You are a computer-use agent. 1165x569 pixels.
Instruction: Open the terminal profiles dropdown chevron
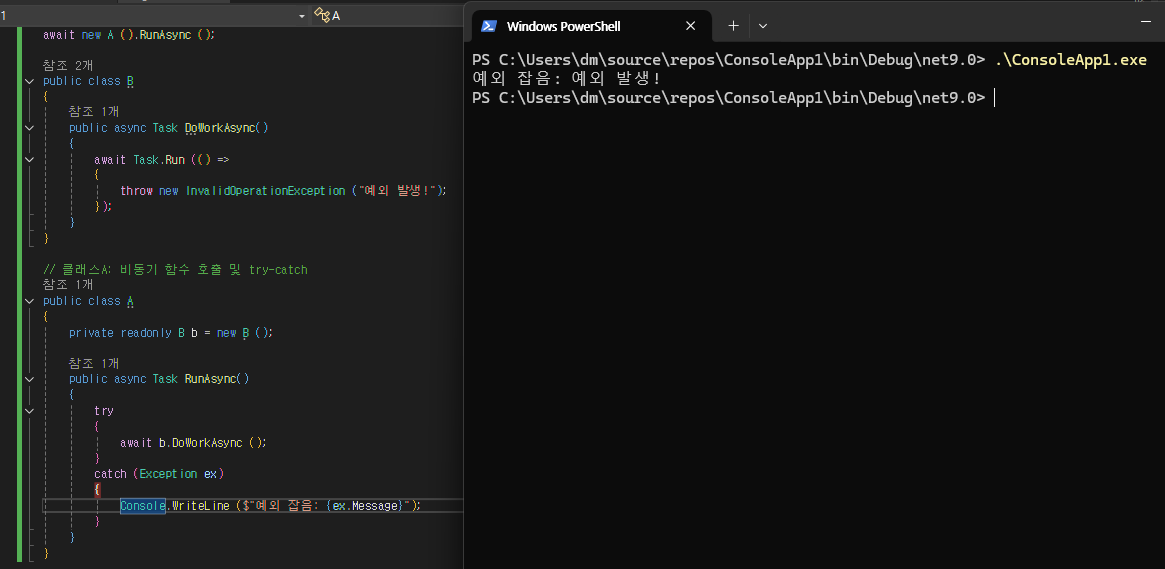point(762,26)
